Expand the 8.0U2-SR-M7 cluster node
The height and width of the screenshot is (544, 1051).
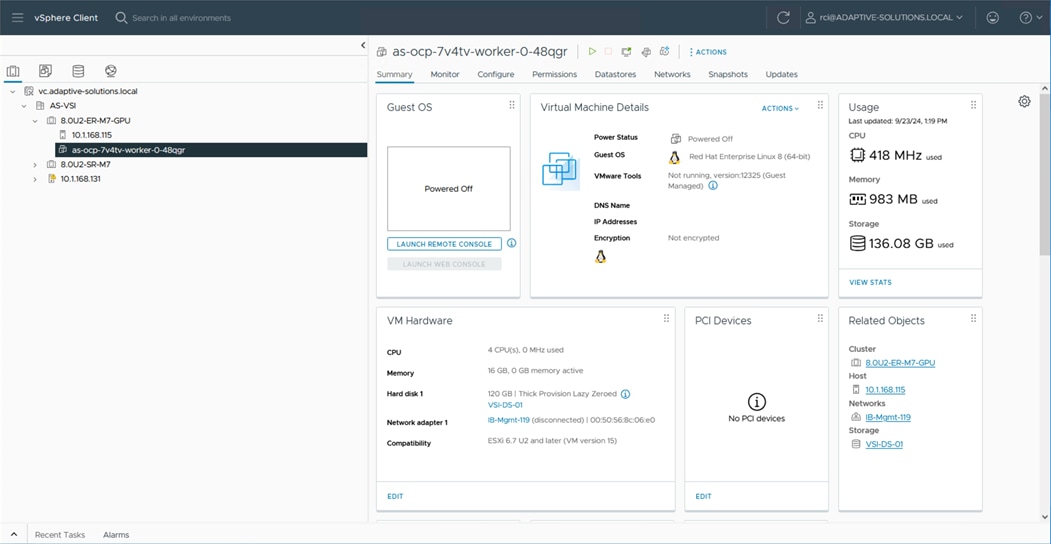click(x=35, y=164)
